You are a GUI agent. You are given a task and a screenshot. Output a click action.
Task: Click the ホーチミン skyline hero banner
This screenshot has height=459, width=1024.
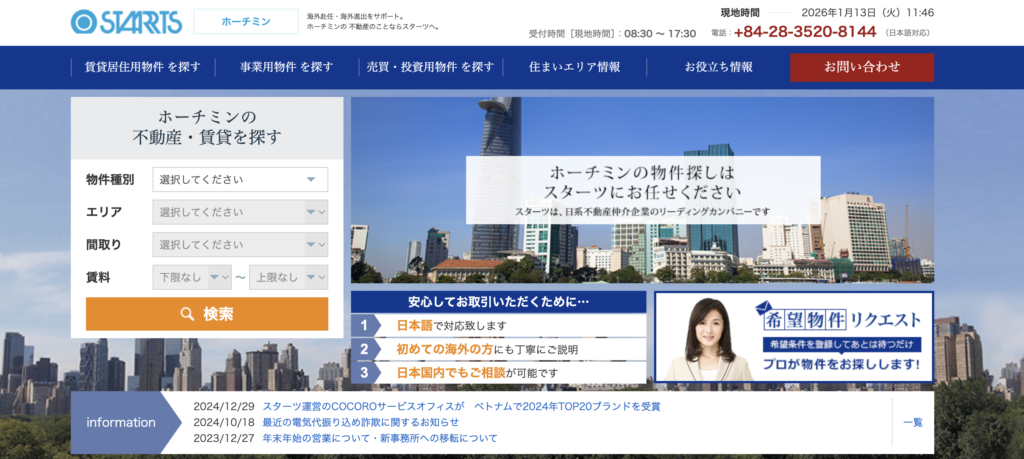(x=643, y=190)
